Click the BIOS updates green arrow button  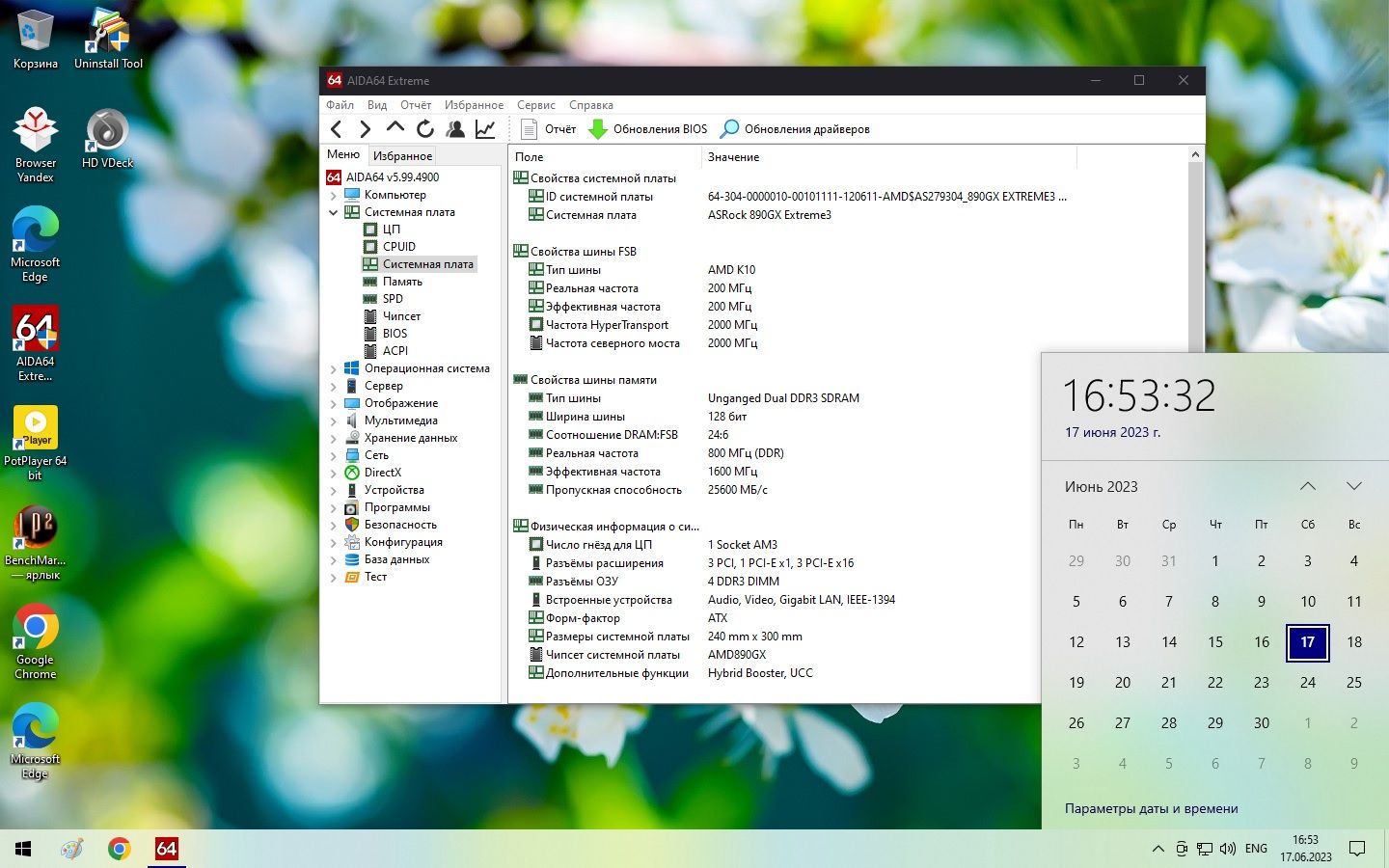(x=647, y=129)
